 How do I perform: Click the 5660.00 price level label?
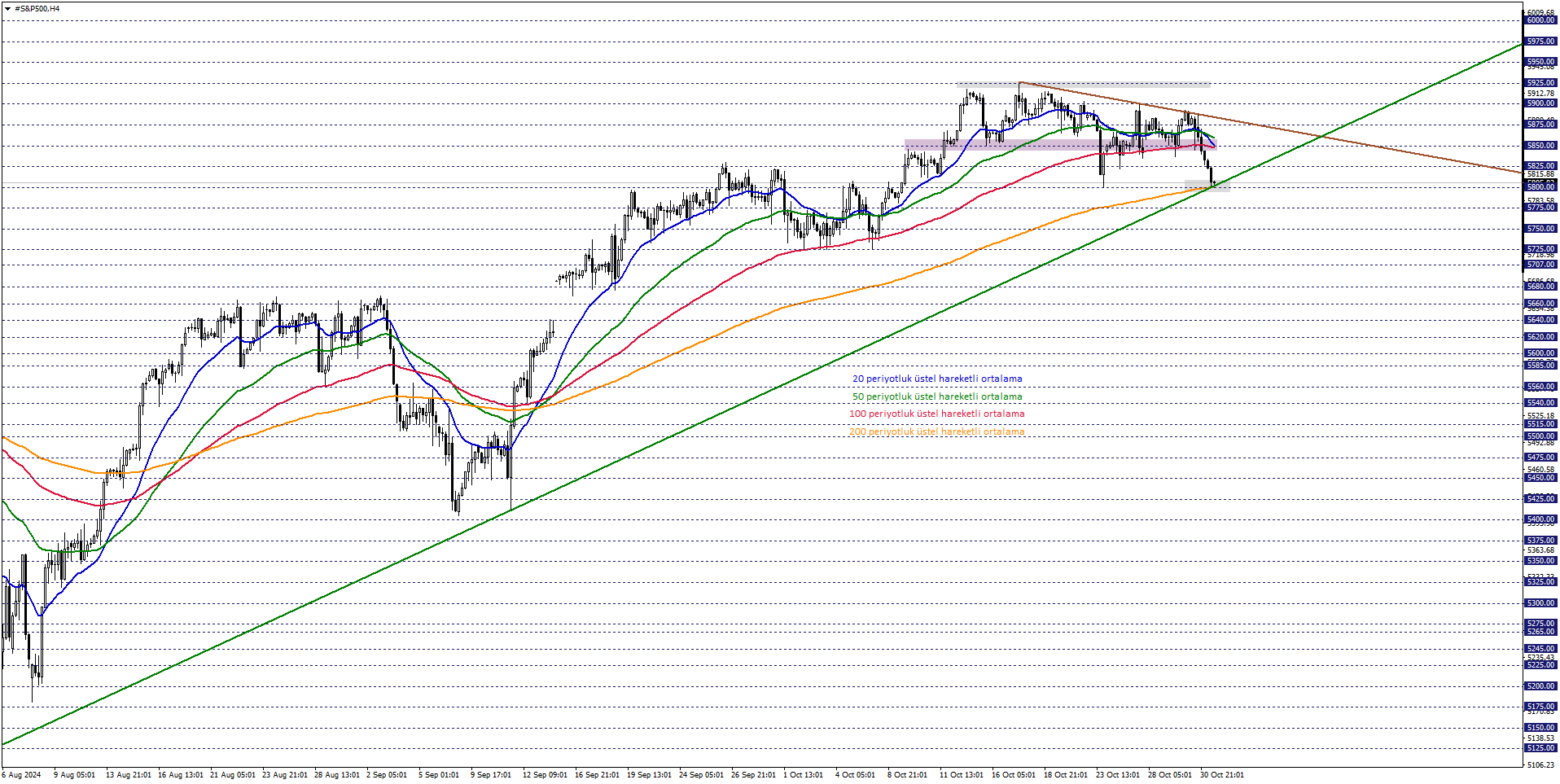click(x=1540, y=304)
